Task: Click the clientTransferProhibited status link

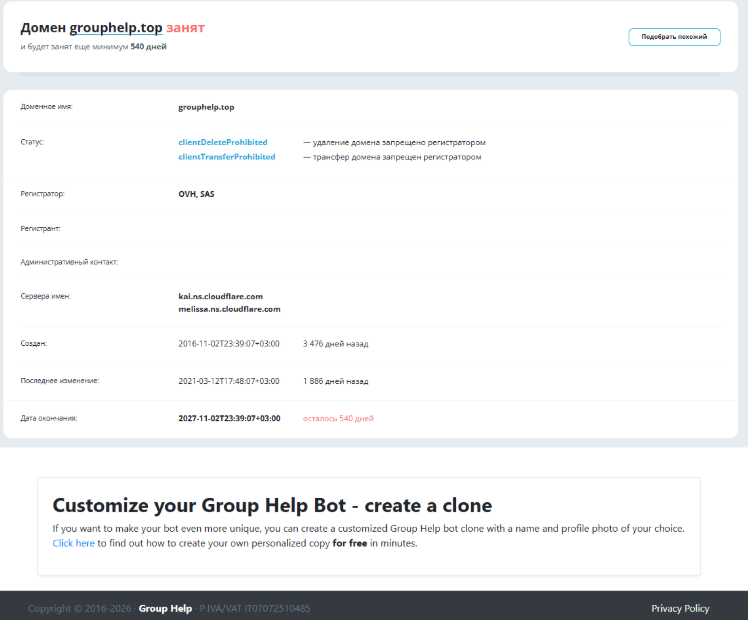Action: [x=227, y=157]
